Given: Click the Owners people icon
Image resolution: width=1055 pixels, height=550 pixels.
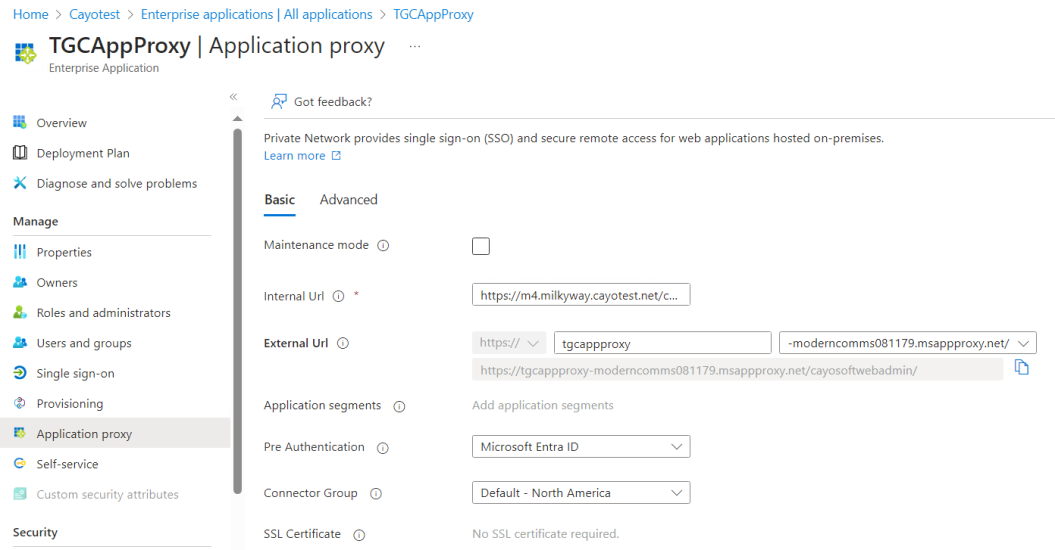Looking at the screenshot, I should (20, 282).
